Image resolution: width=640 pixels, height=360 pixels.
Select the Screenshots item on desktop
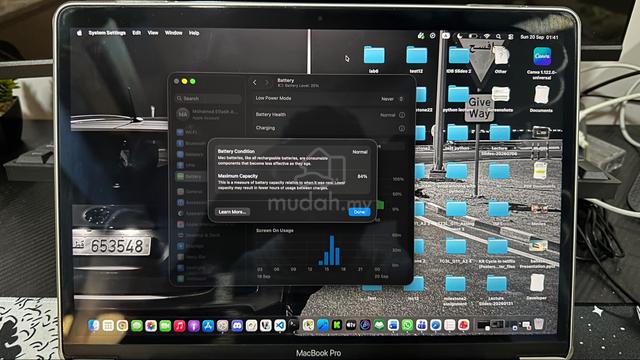(x=500, y=98)
